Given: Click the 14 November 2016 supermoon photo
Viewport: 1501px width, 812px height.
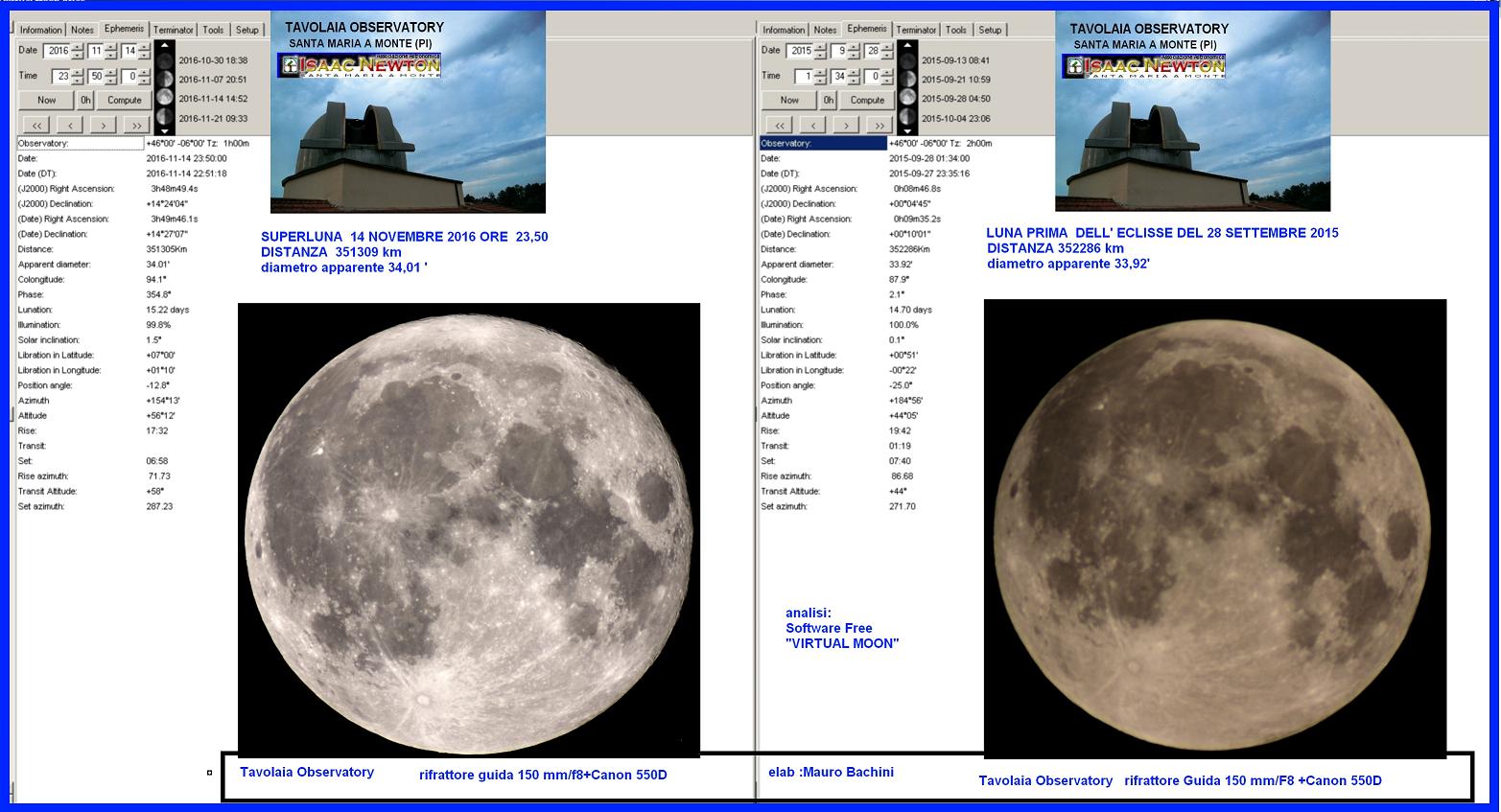Looking at the screenshot, I should pos(469,530).
